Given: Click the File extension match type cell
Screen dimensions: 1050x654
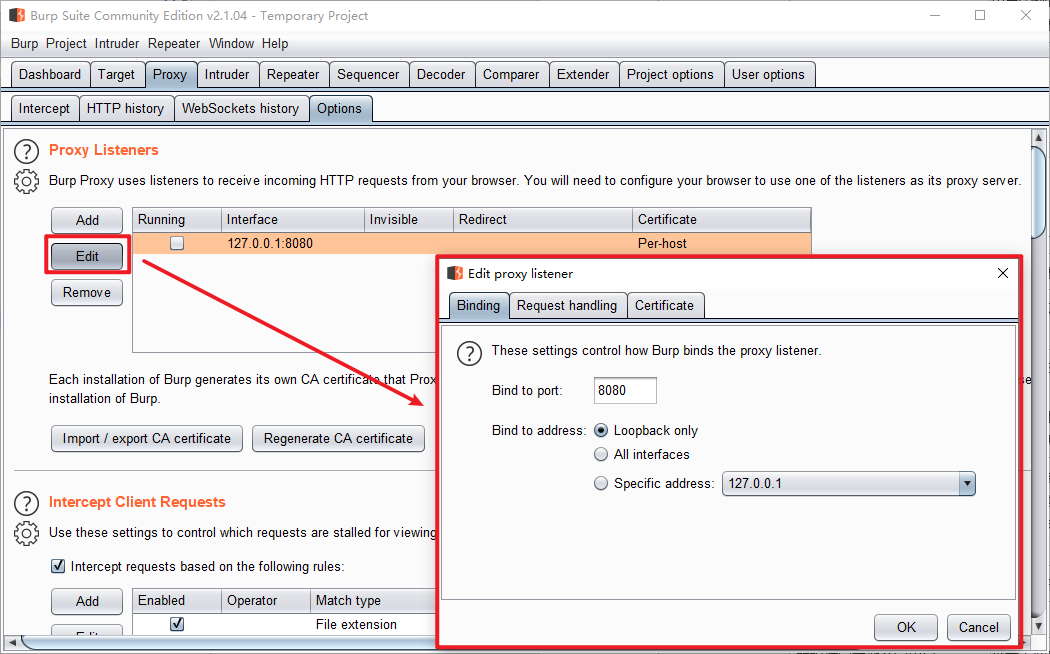Looking at the screenshot, I should tap(374, 624).
